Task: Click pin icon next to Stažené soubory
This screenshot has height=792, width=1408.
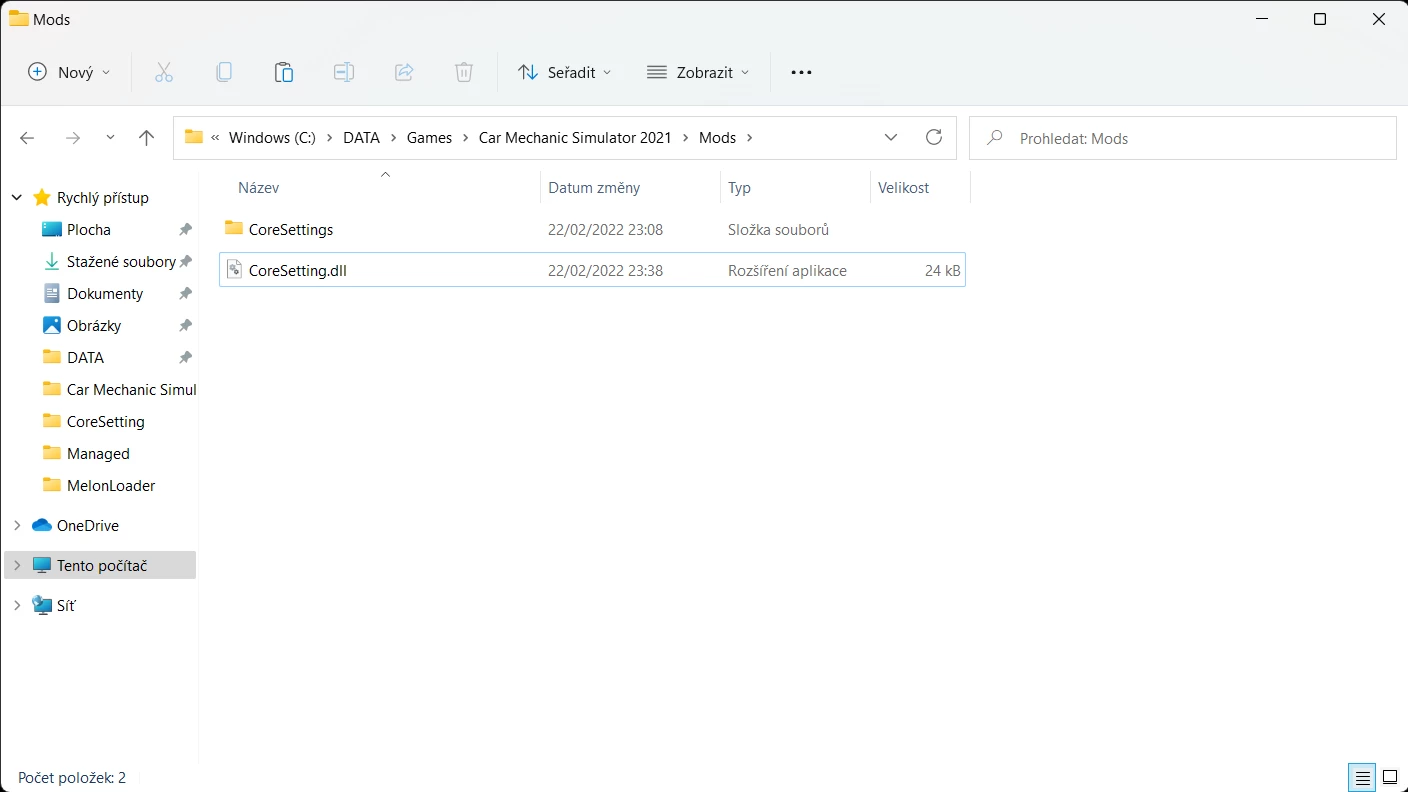Action: pos(185,262)
